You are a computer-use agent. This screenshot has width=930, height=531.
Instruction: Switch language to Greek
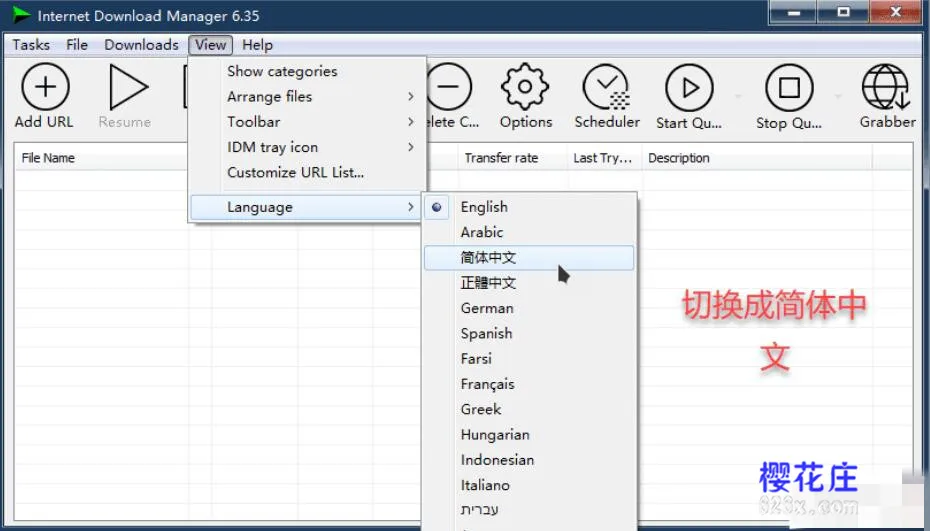pos(529,409)
